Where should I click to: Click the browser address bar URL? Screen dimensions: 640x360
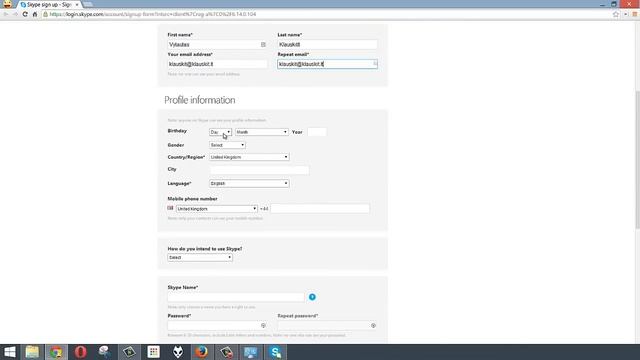(153, 14)
